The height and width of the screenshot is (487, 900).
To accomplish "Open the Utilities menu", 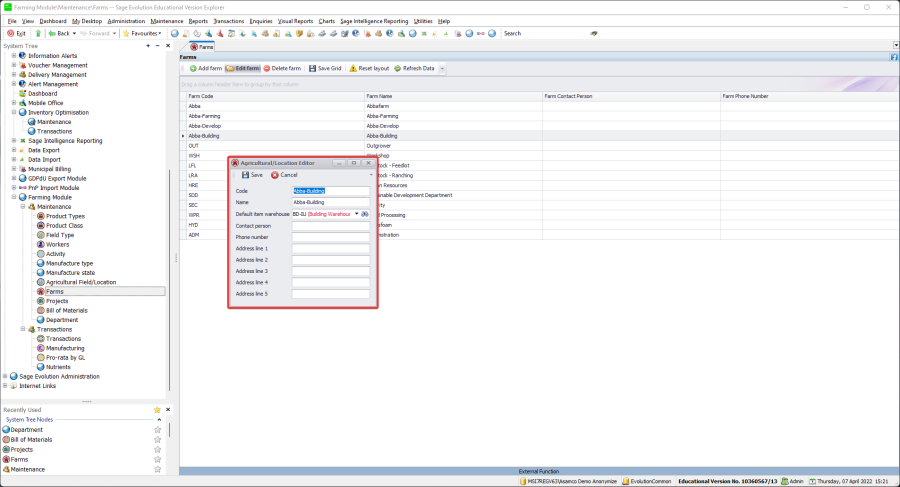I will pyautogui.click(x=422, y=20).
